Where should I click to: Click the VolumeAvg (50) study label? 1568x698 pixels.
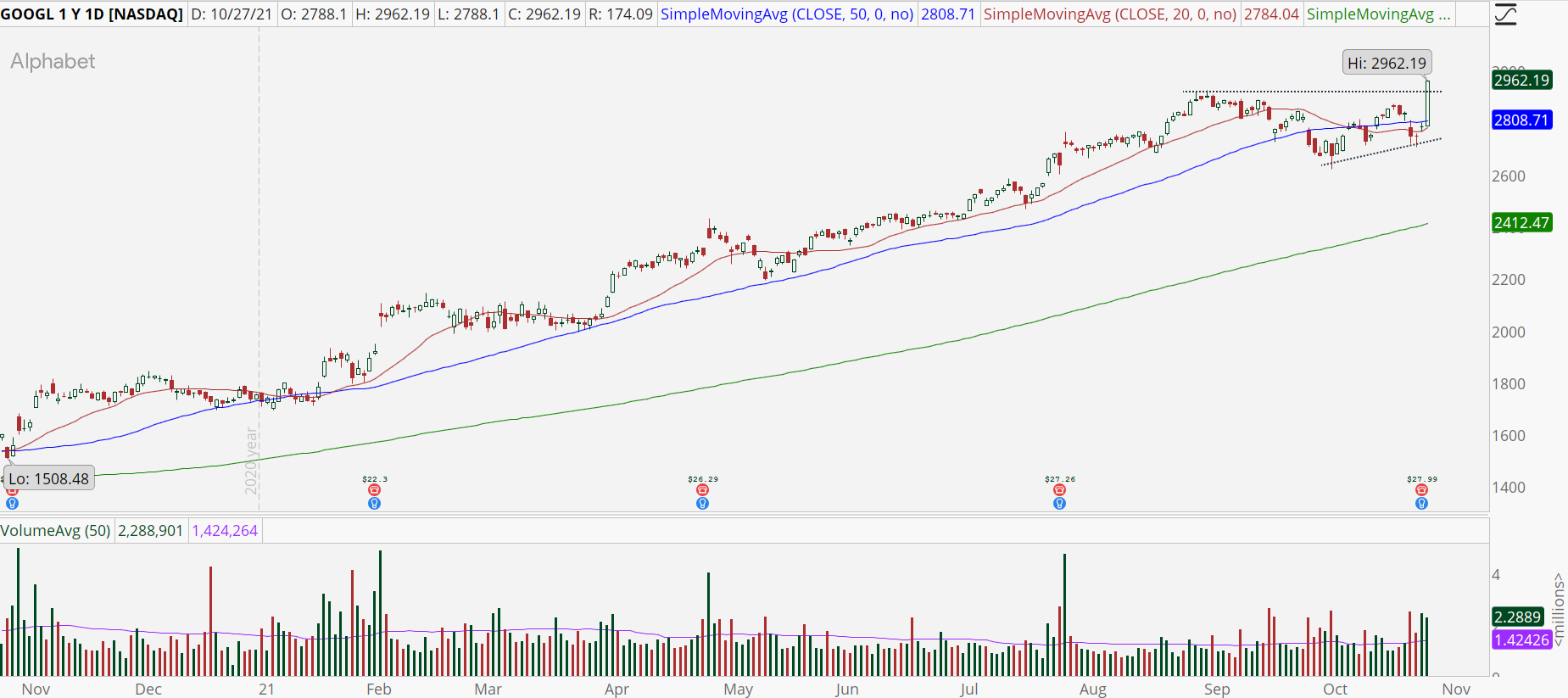pos(55,531)
